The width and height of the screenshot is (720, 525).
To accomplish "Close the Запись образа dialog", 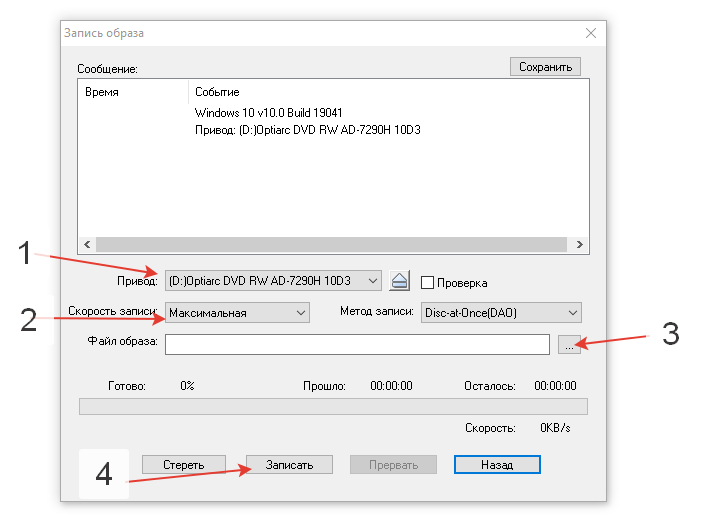I will point(591,33).
